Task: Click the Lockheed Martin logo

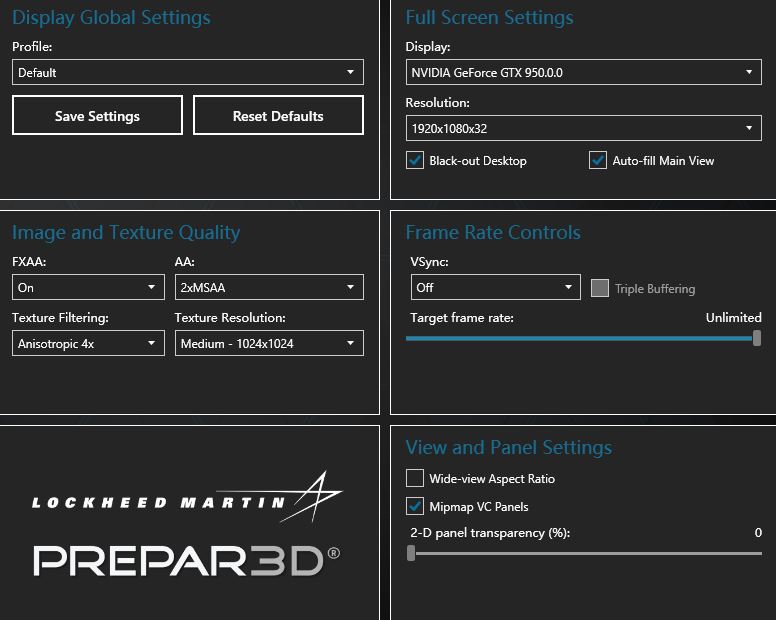Action: point(187,497)
